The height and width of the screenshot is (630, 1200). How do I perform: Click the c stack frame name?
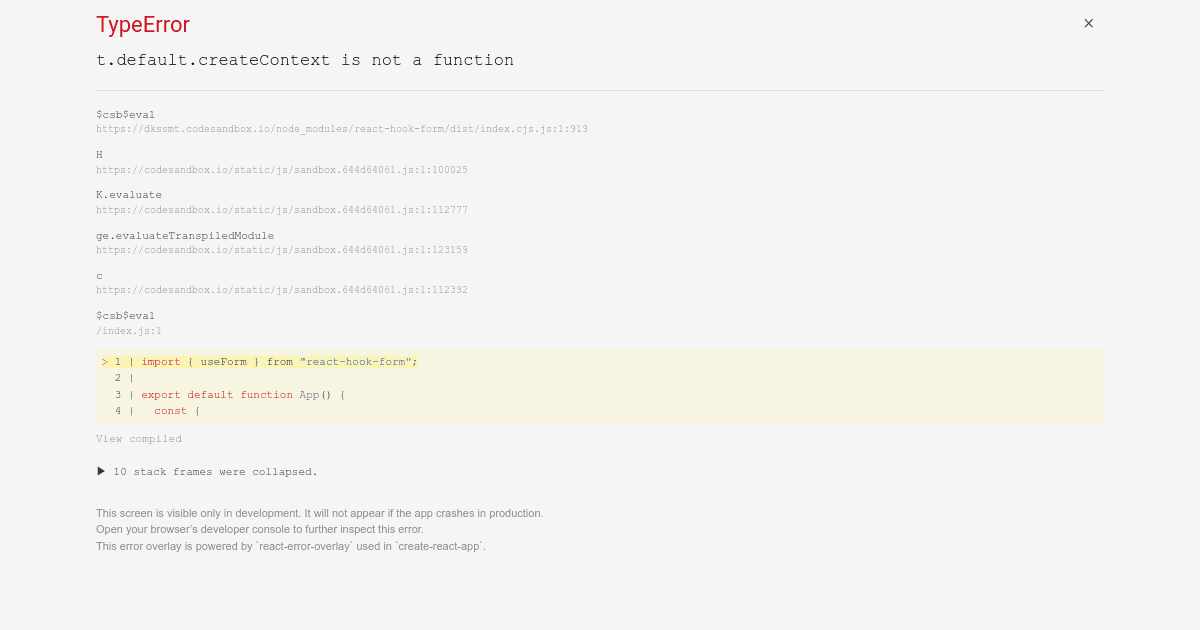(x=99, y=276)
